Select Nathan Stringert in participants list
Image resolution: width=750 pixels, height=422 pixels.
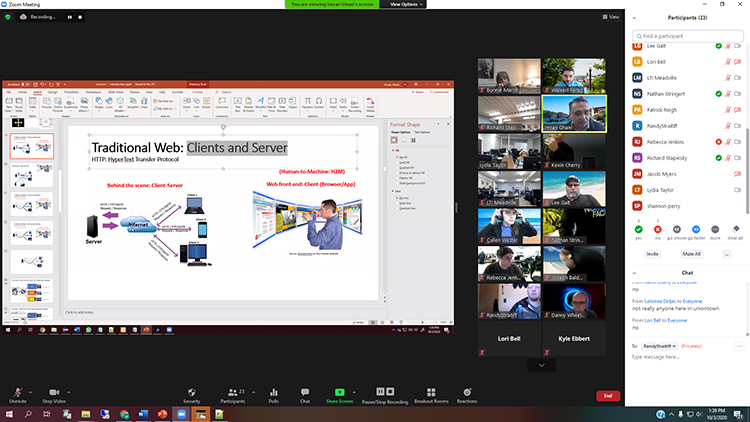point(687,94)
